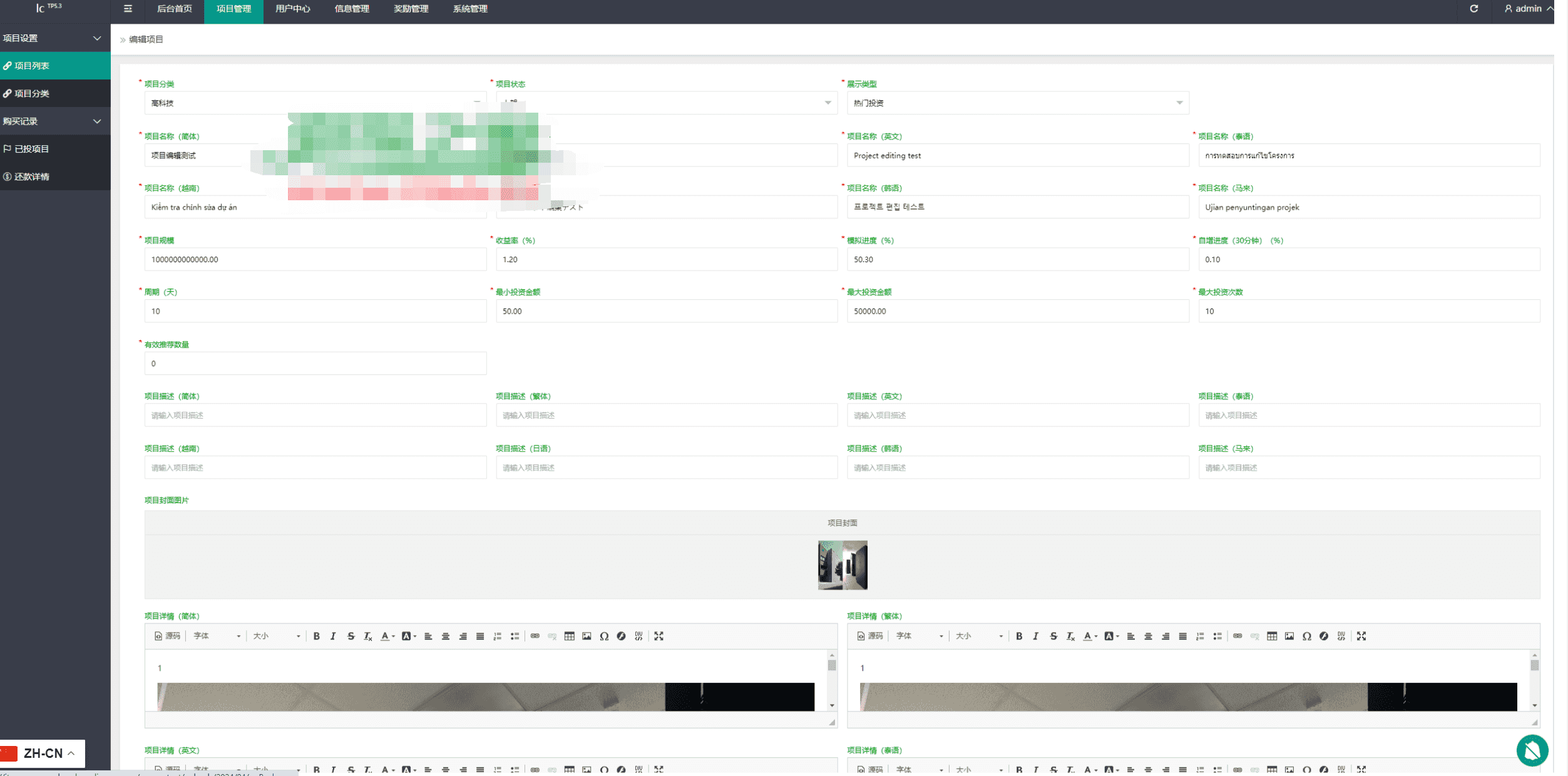This screenshot has height=776, width=1568.
Task: Insert a link in the 项目详情（简体）editor
Action: click(x=535, y=636)
